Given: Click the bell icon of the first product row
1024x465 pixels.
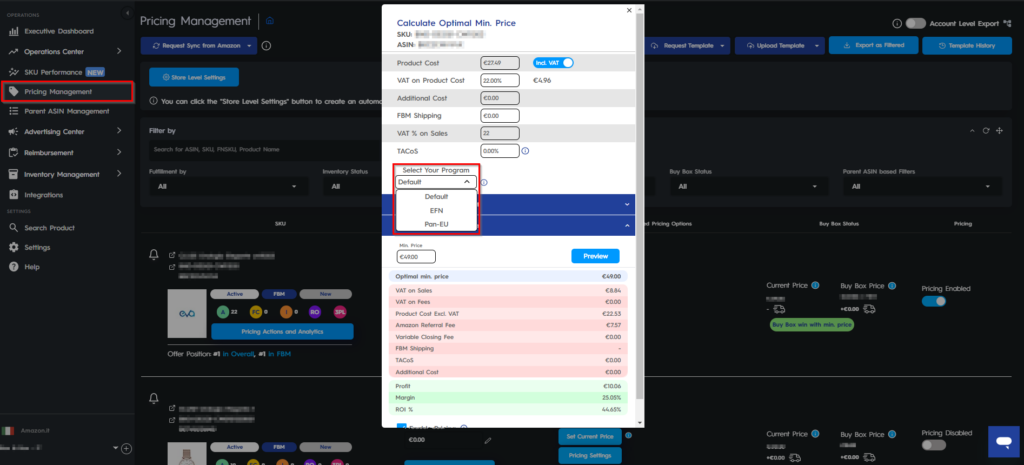Looking at the screenshot, I should [x=154, y=254].
